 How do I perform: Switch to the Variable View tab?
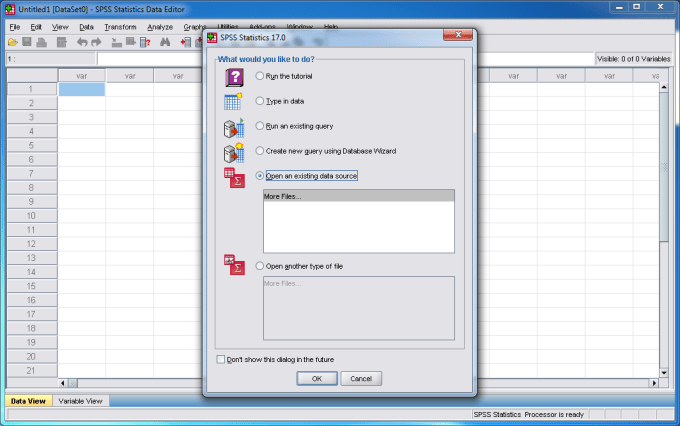tap(81, 401)
